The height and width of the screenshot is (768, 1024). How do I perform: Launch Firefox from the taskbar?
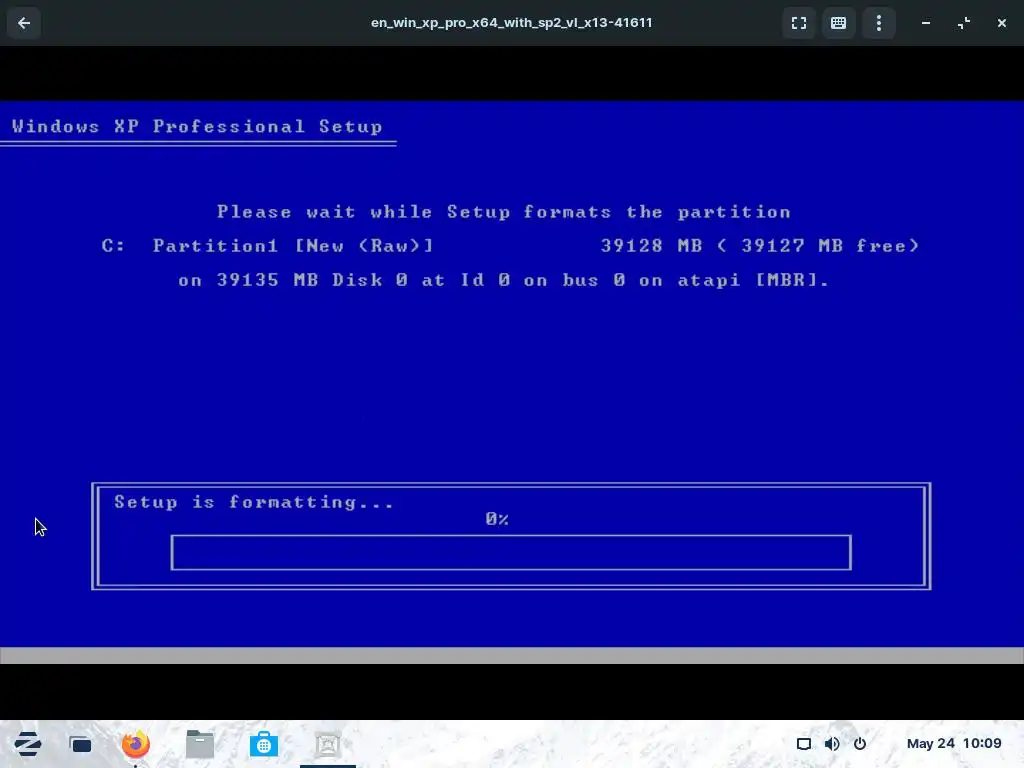click(x=136, y=744)
